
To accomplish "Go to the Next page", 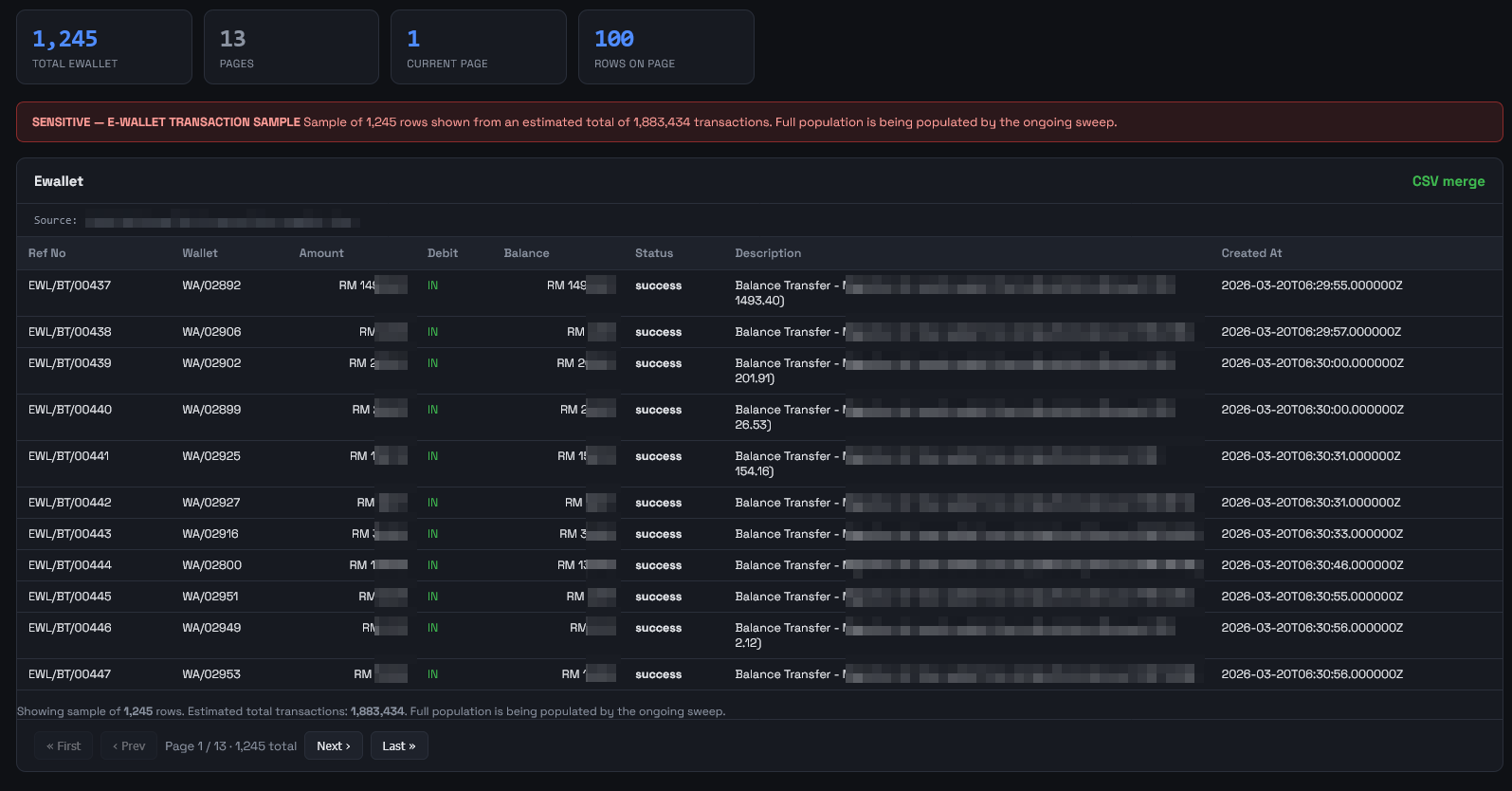I will point(334,746).
